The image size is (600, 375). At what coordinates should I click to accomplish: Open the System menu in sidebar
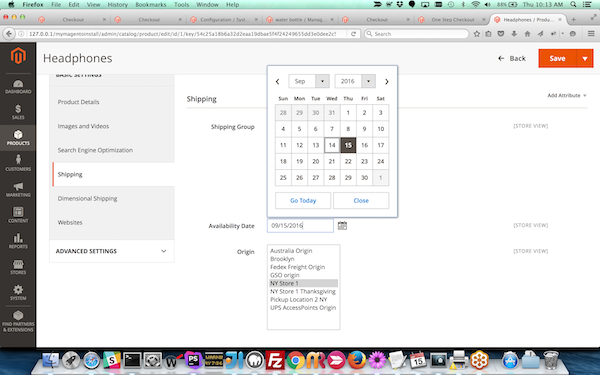pos(18,293)
